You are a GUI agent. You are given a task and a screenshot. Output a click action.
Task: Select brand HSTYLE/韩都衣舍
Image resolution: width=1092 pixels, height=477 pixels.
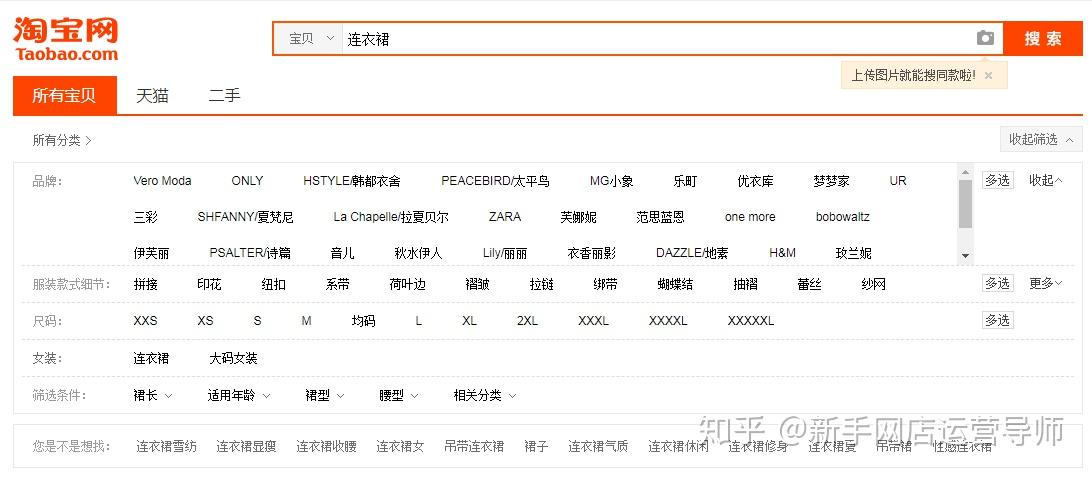tap(352, 181)
